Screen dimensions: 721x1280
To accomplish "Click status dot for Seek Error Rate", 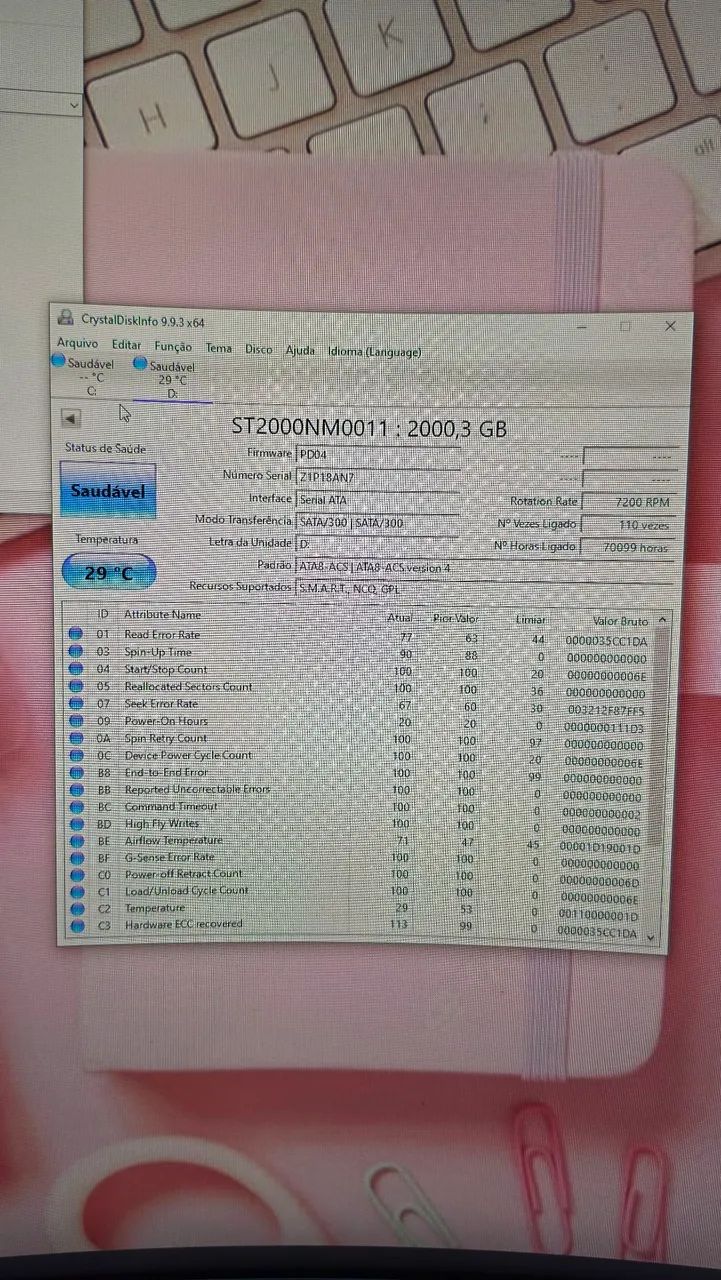I will click(75, 704).
